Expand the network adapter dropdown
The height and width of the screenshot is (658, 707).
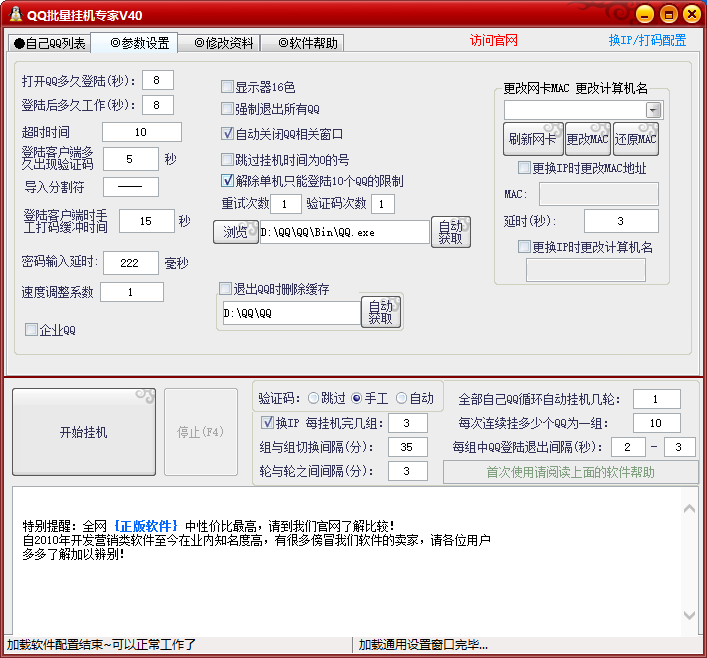tap(653, 110)
